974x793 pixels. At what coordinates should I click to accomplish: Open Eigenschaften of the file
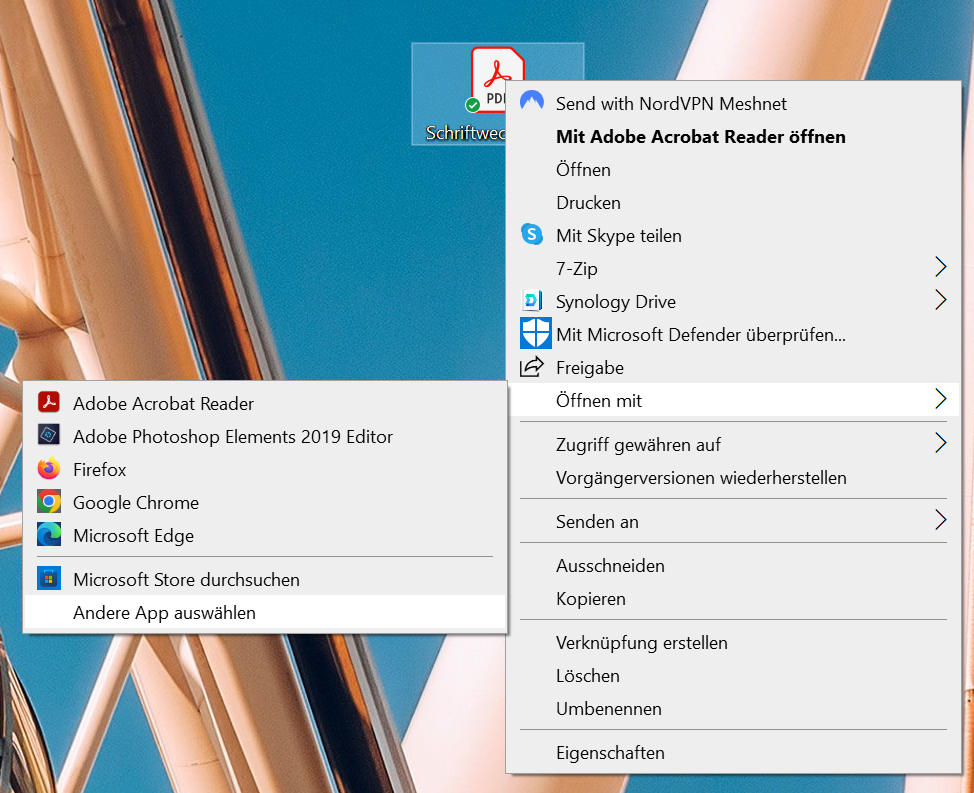(610, 752)
